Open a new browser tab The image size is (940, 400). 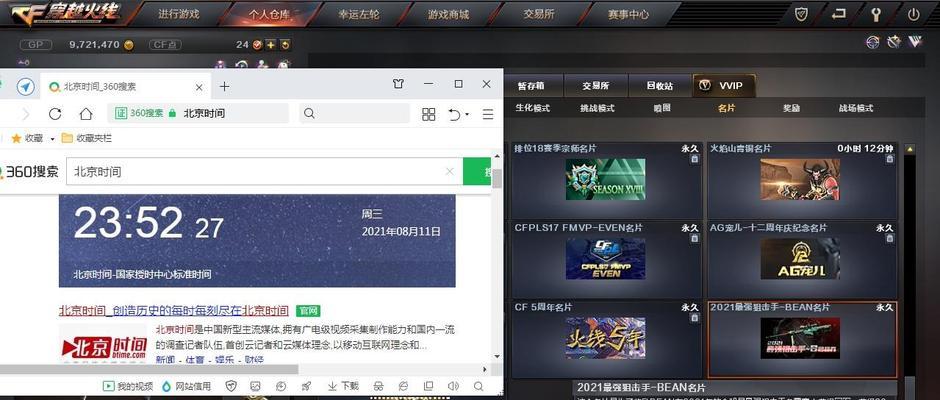(x=224, y=86)
